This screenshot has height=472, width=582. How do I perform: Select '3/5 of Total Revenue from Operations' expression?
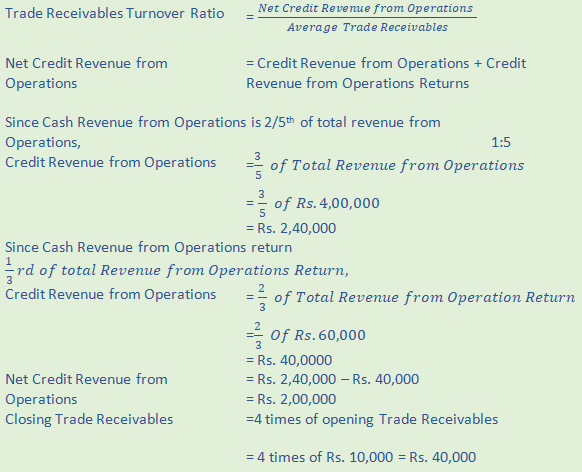(x=385, y=165)
